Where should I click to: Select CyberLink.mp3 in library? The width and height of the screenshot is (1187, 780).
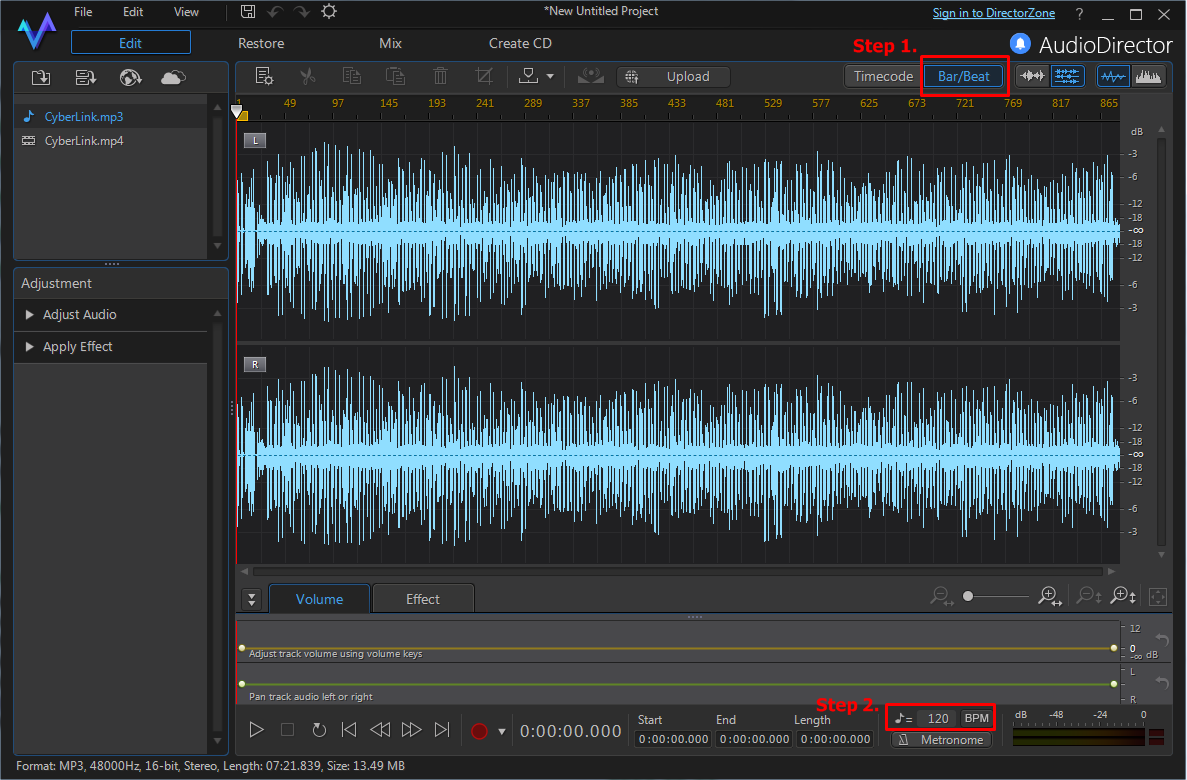click(x=111, y=117)
